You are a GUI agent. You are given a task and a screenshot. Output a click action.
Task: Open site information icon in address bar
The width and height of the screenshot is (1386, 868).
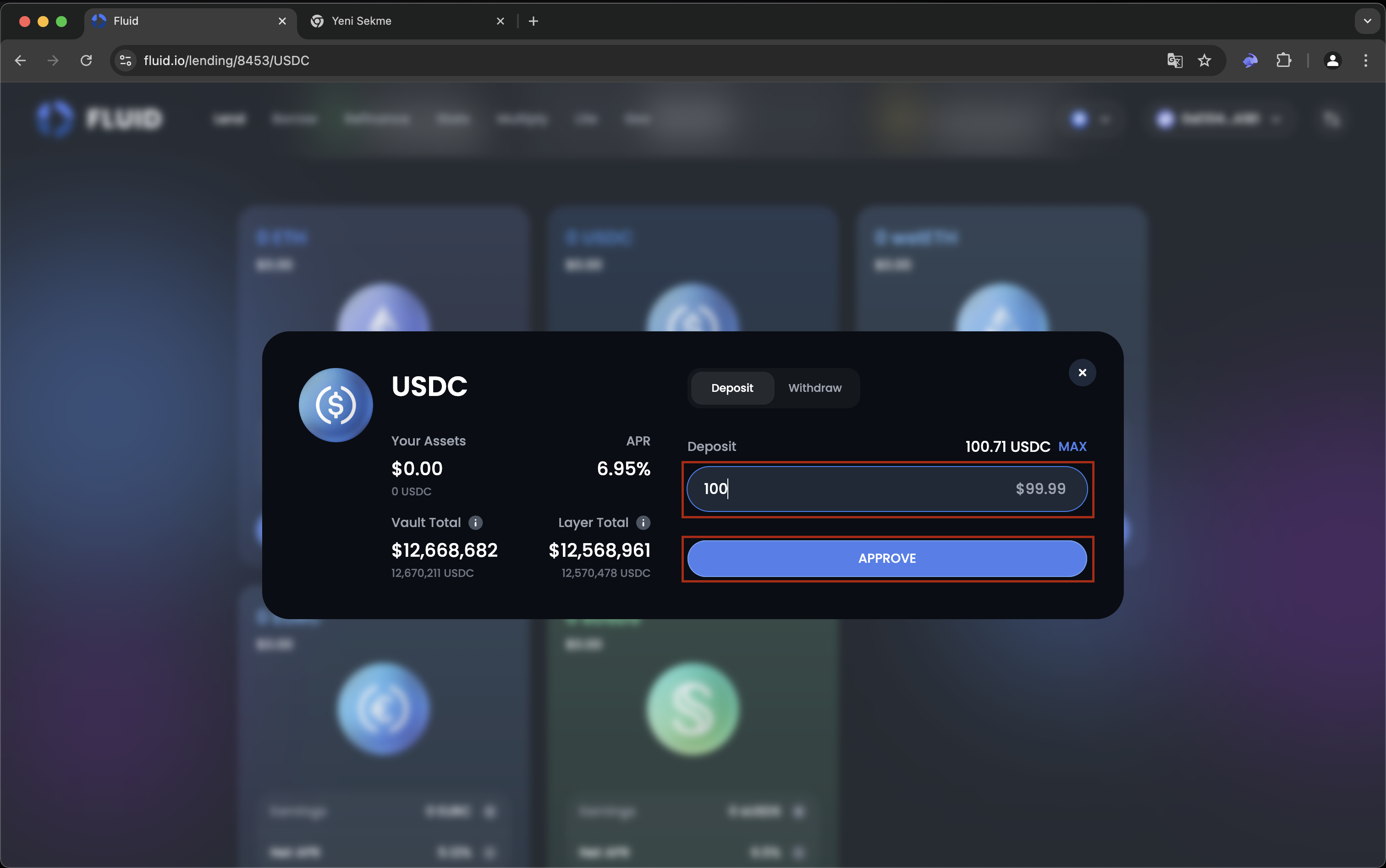pos(125,60)
